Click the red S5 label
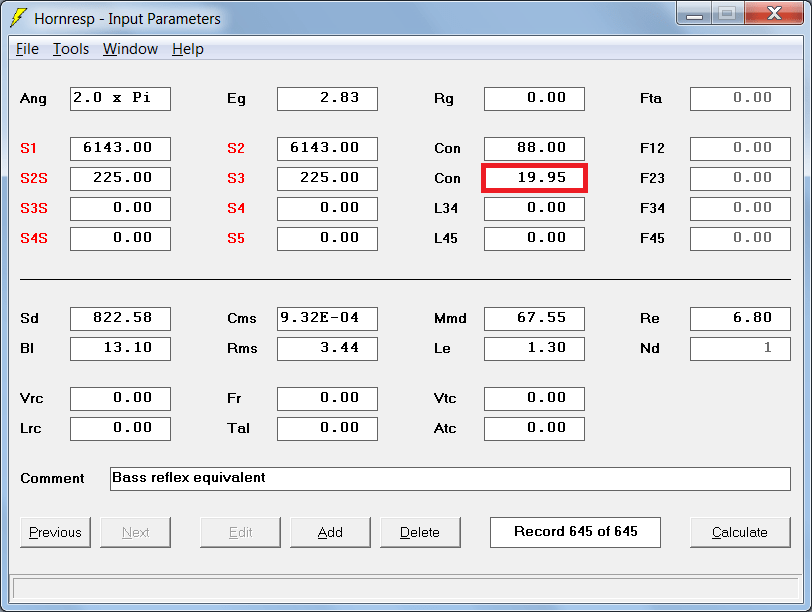Image resolution: width=812 pixels, height=612 pixels. tap(236, 239)
